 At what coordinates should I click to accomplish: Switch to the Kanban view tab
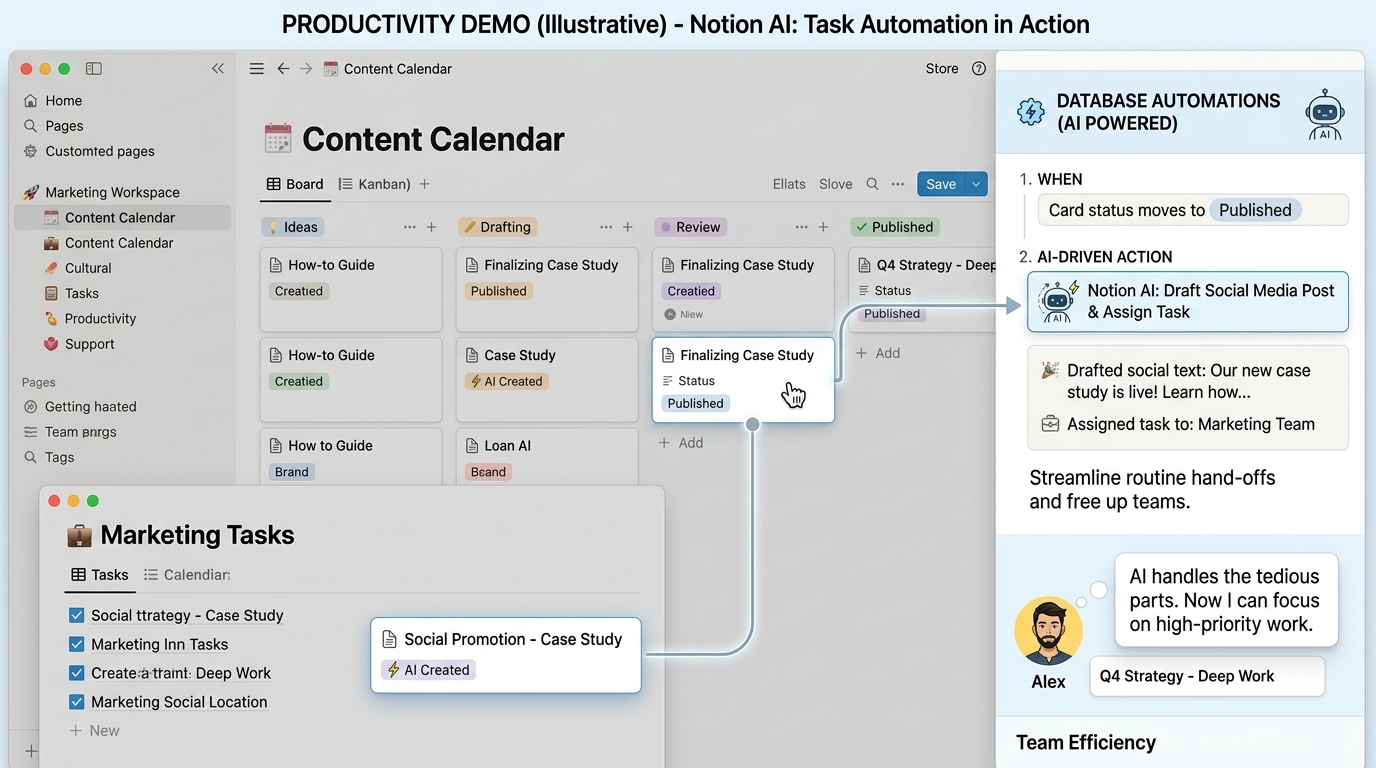[375, 184]
